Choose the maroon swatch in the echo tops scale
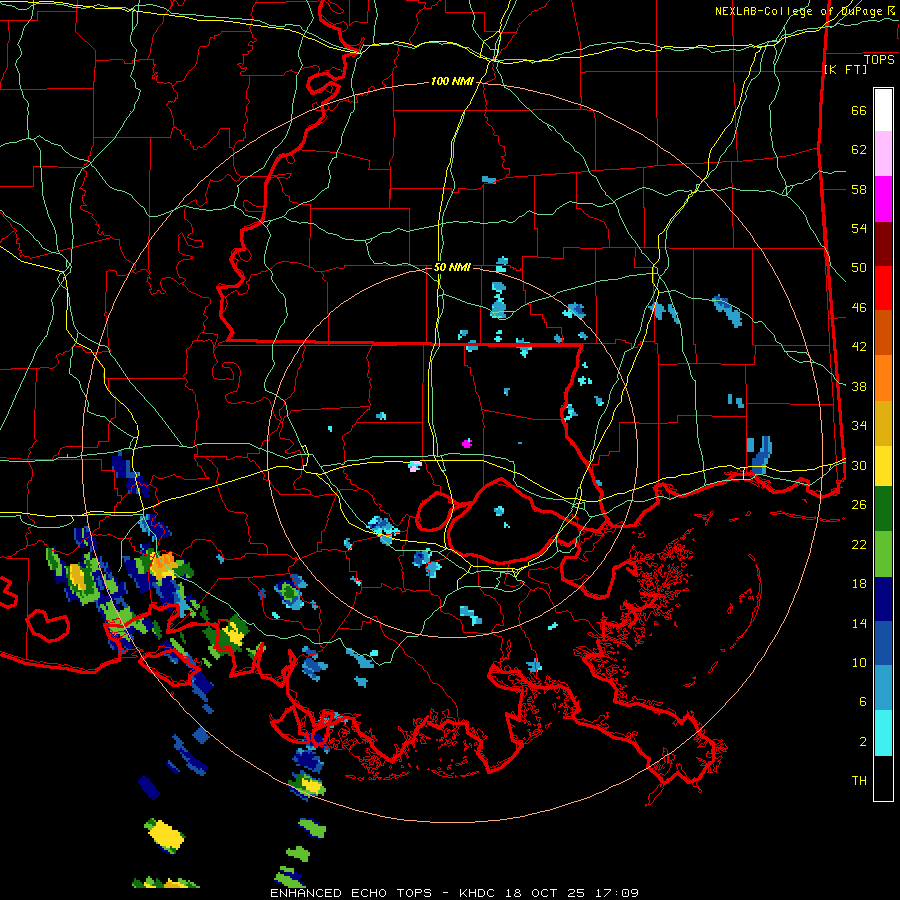 point(883,245)
